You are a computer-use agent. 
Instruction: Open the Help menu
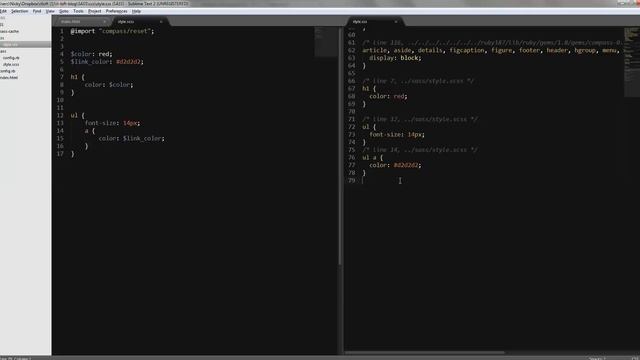click(x=136, y=11)
